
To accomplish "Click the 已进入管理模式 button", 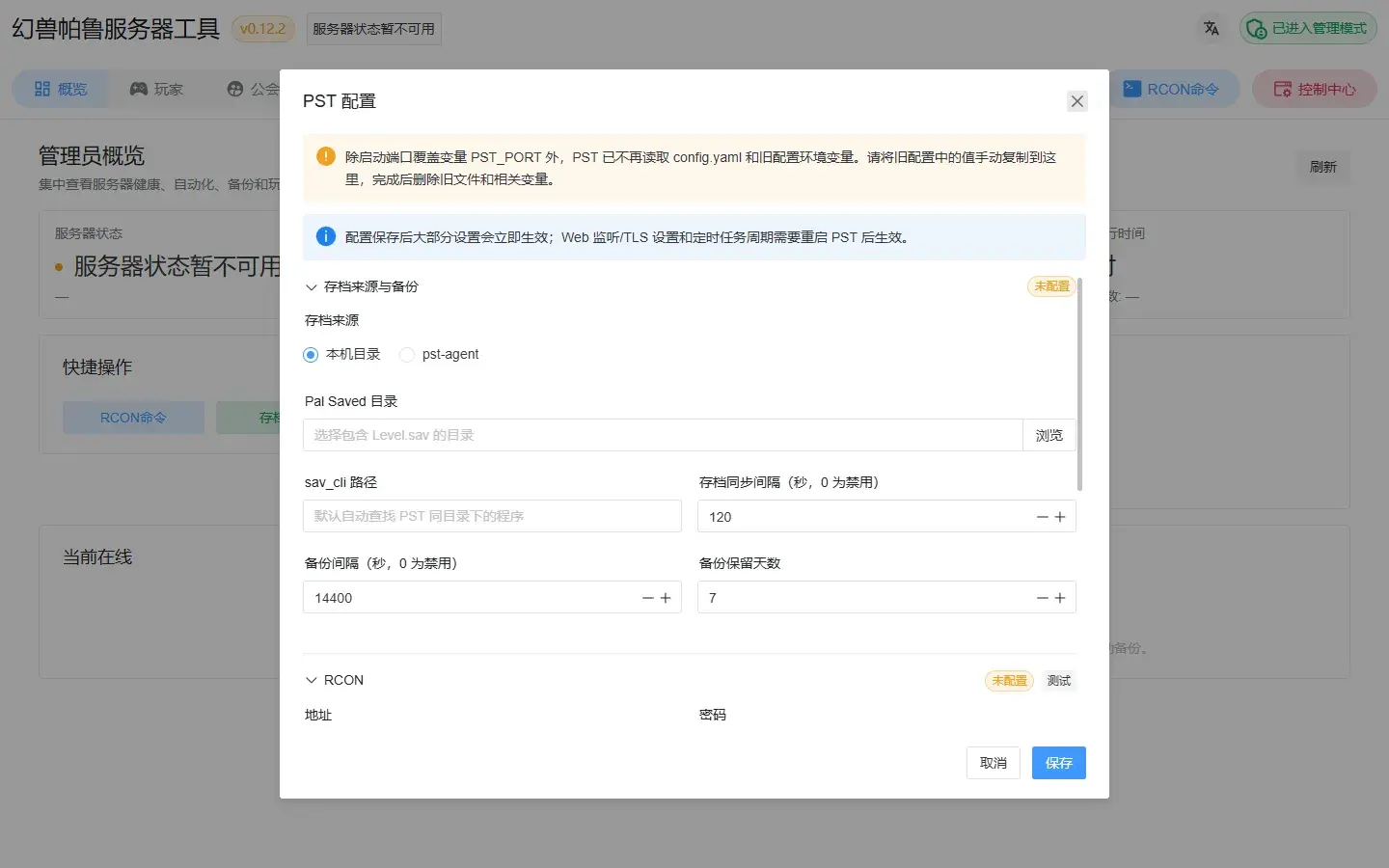I will click(x=1308, y=29).
